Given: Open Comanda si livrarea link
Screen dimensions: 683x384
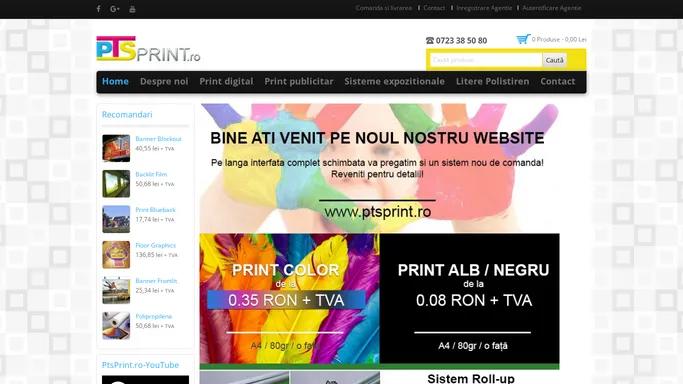Looking at the screenshot, I should click(x=383, y=8).
